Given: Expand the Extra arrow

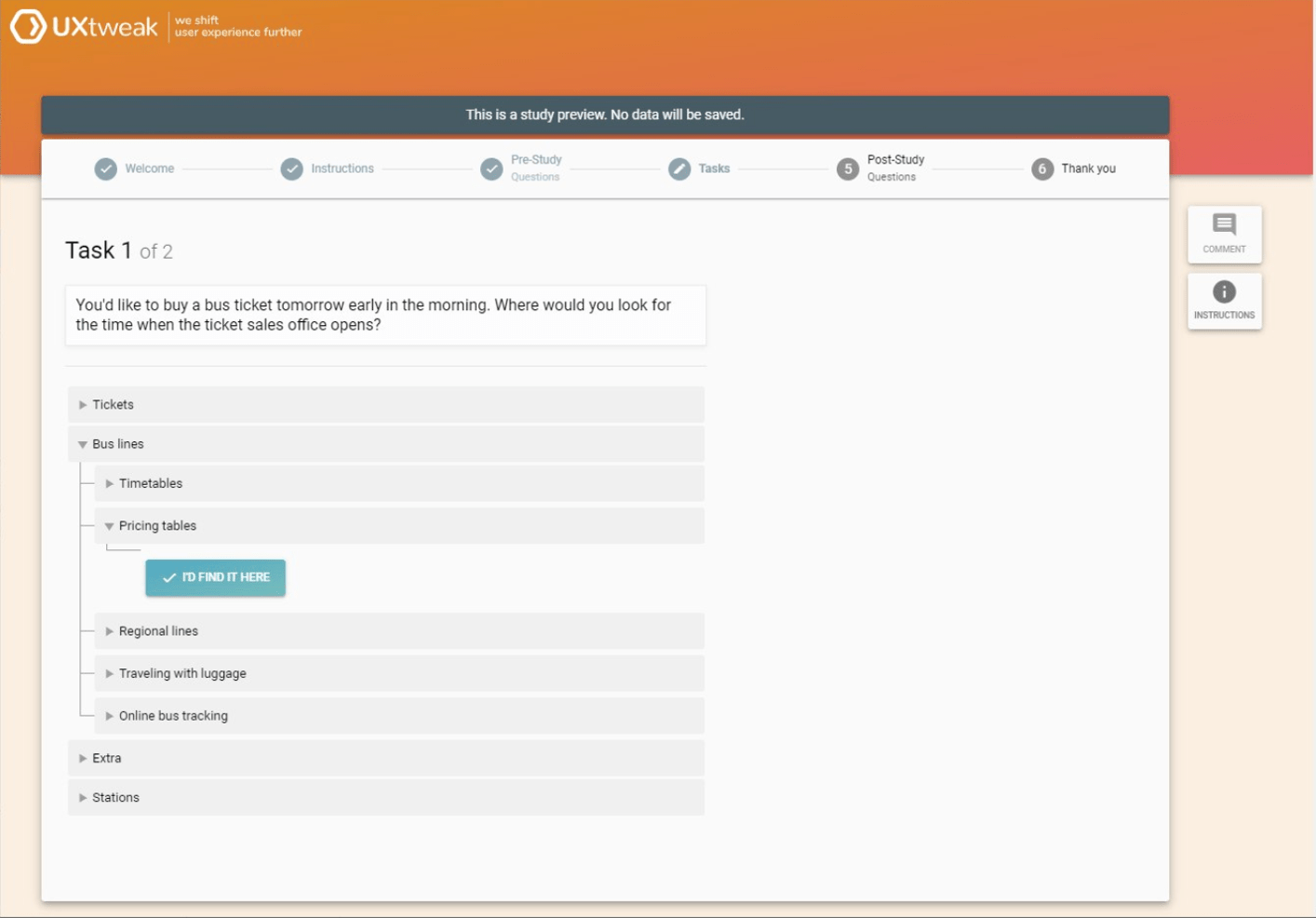Looking at the screenshot, I should pos(83,758).
